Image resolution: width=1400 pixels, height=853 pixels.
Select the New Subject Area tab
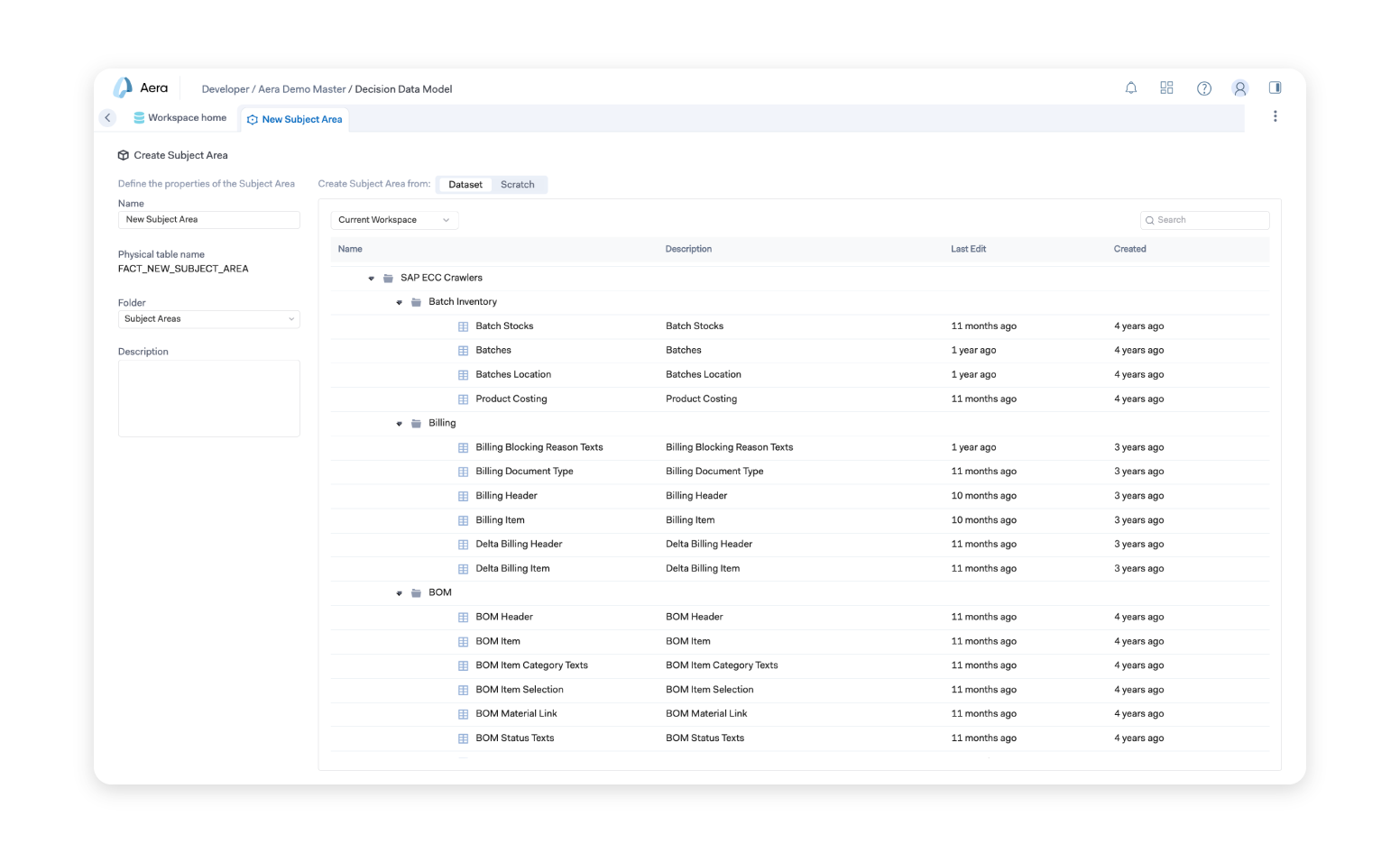click(294, 119)
